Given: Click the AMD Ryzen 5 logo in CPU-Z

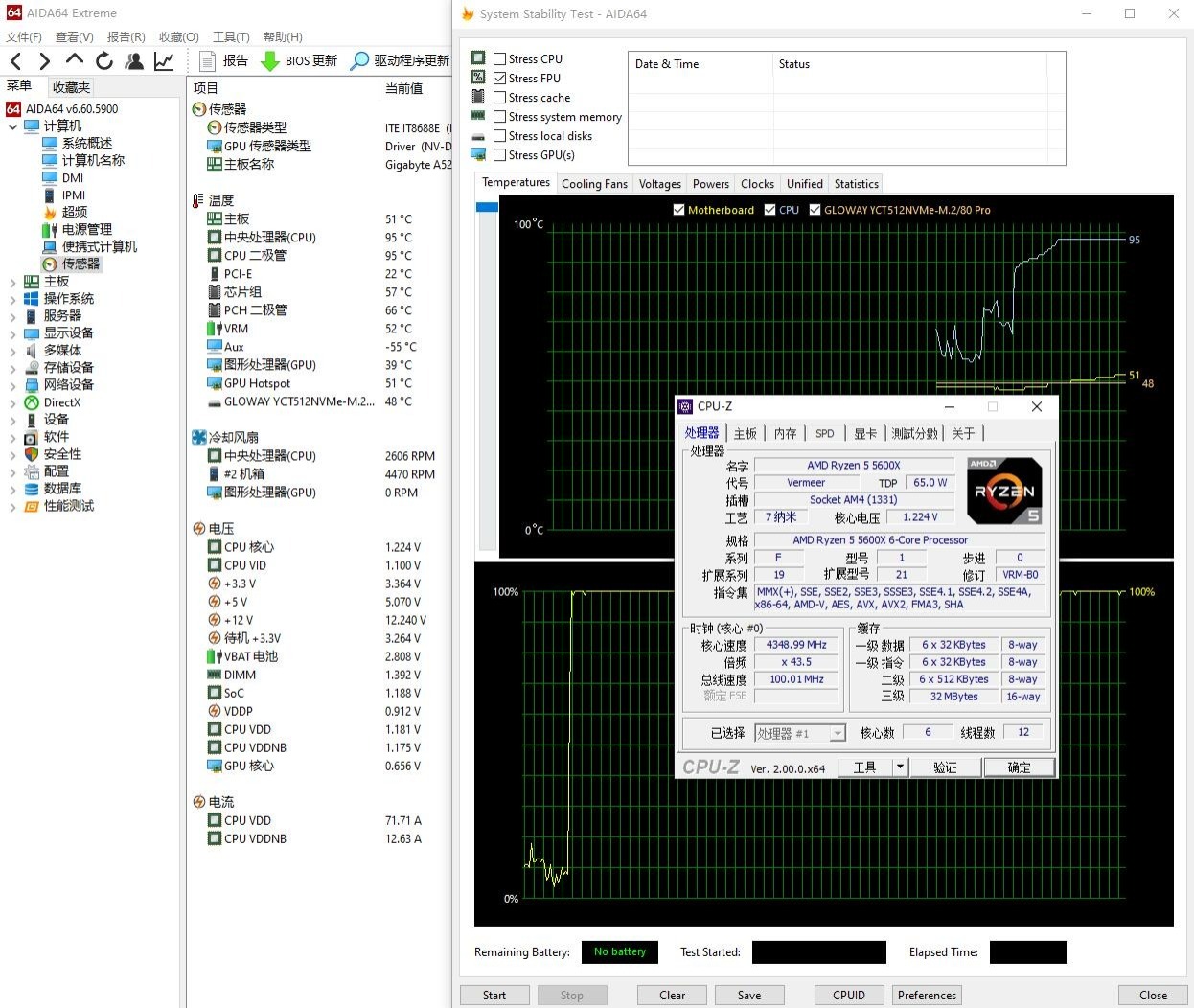Looking at the screenshot, I should [x=1004, y=491].
